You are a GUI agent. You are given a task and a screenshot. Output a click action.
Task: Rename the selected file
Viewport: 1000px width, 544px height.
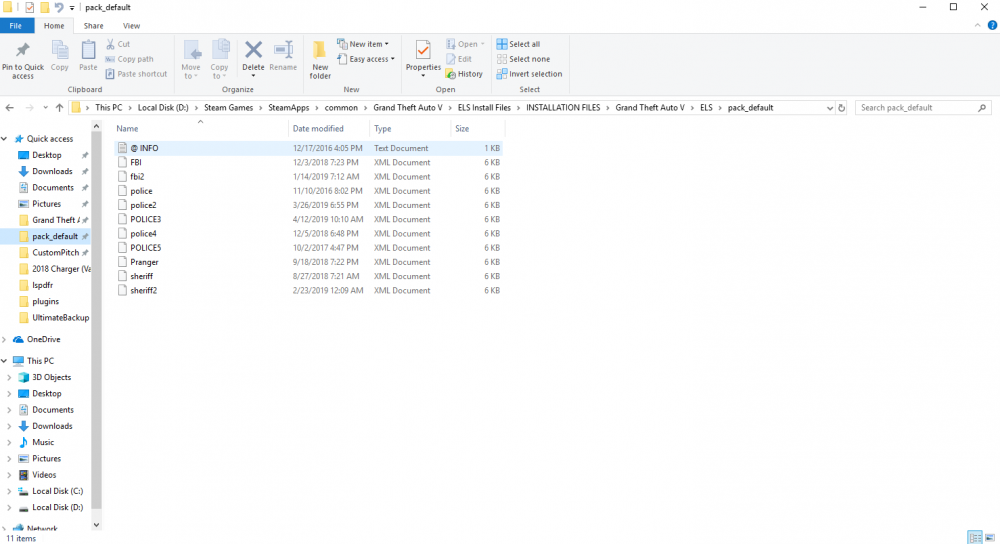tap(283, 56)
